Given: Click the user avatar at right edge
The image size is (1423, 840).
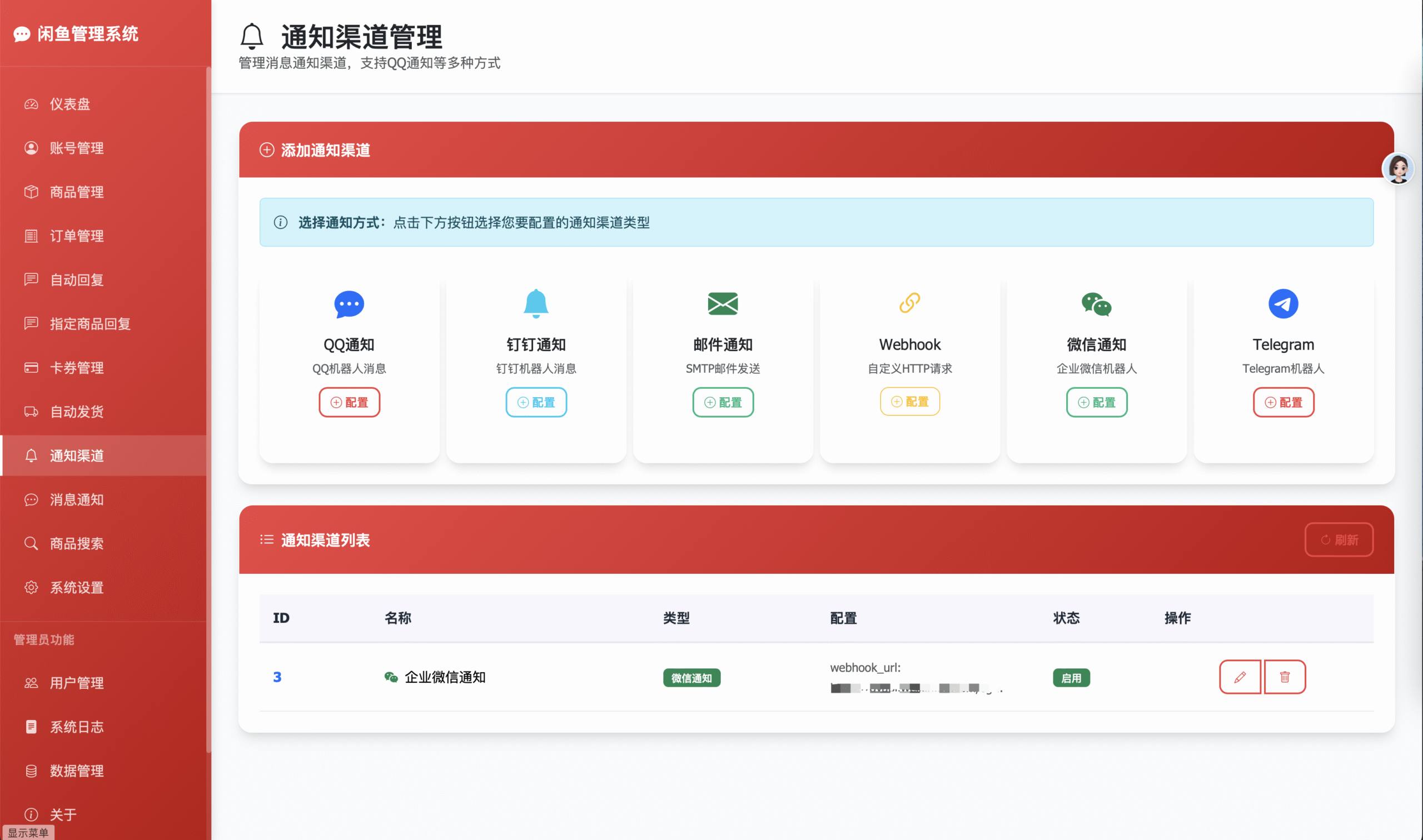Looking at the screenshot, I should coord(1397,168).
